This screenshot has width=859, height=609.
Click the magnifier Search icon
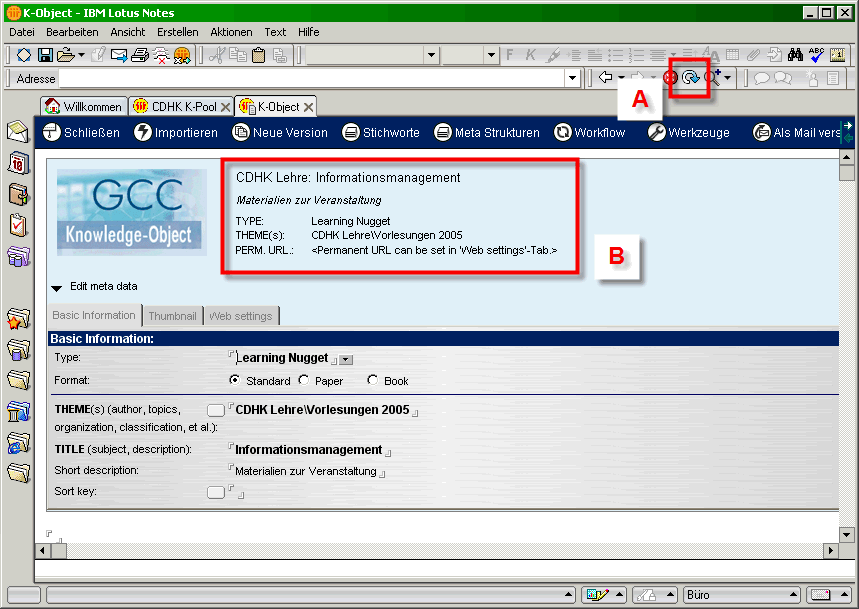(x=712, y=77)
